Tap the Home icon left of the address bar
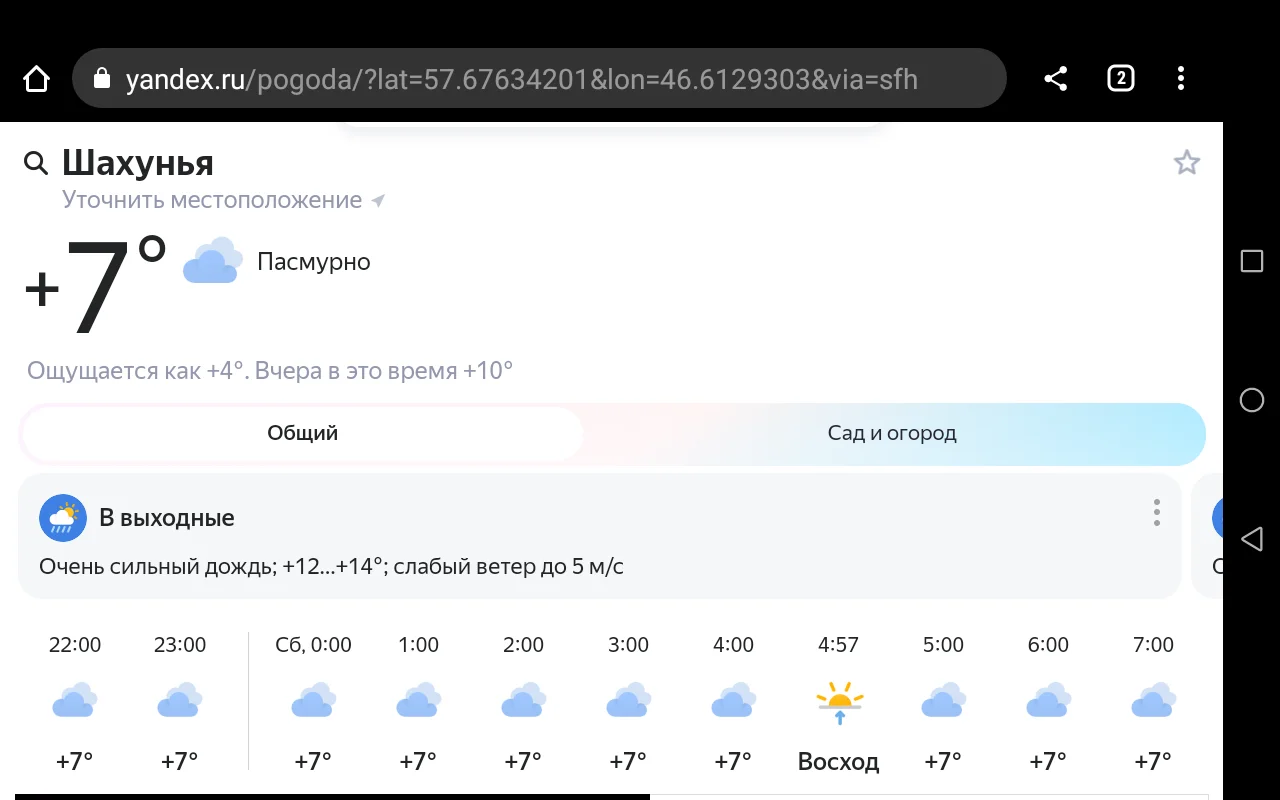Viewport: 1280px width, 800px height. (x=35, y=77)
